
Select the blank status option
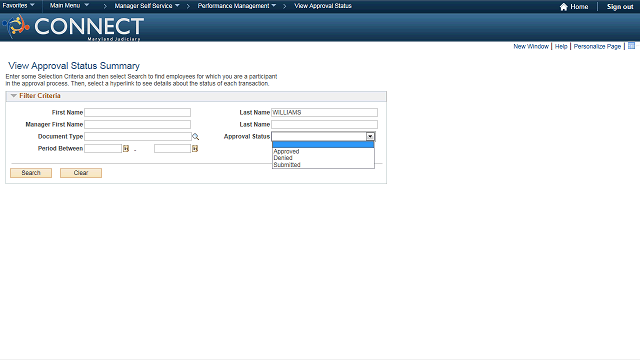pos(323,144)
